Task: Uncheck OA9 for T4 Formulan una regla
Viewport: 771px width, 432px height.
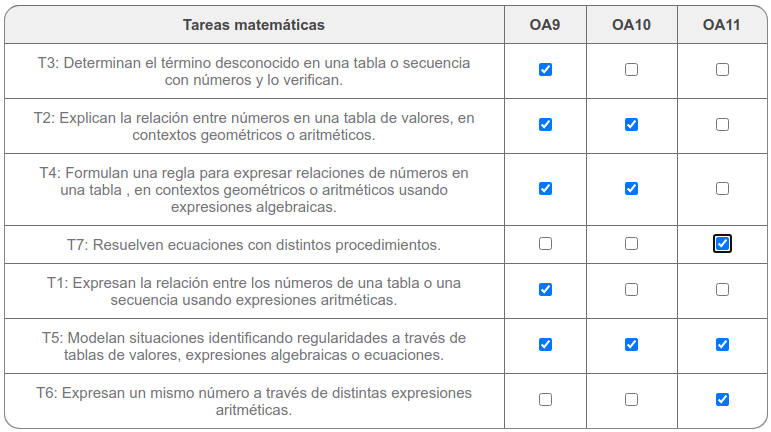Action: 545,189
